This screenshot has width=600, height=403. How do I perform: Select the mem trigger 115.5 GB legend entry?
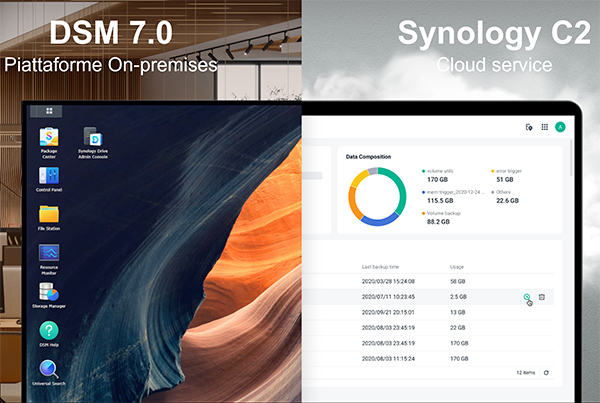pyautogui.click(x=453, y=196)
